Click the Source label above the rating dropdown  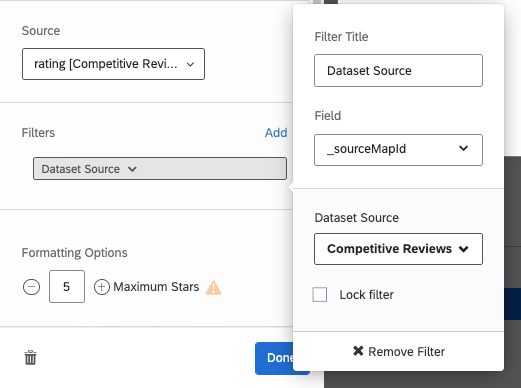point(41,31)
